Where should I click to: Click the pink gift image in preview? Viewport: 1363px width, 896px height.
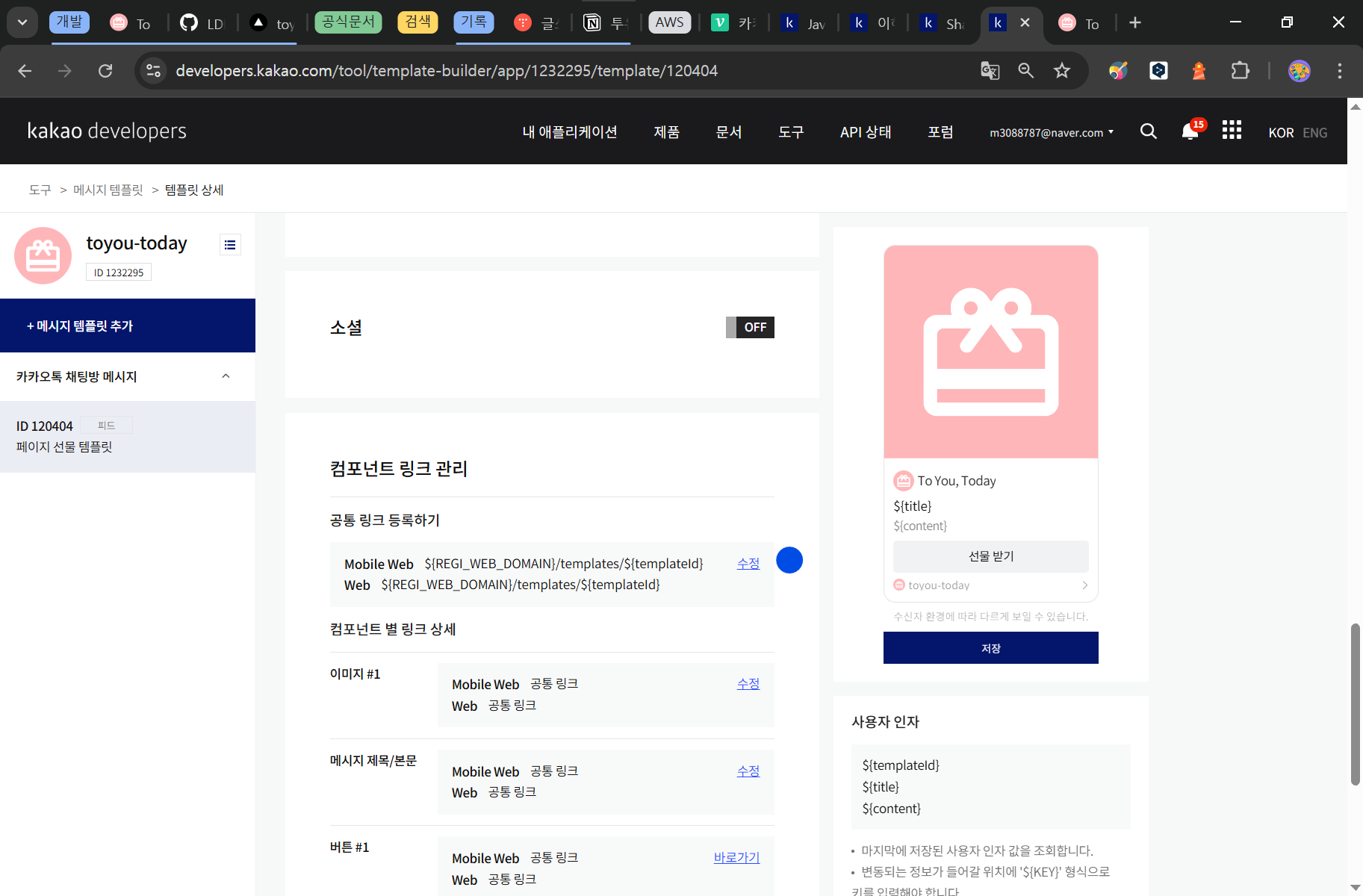991,352
